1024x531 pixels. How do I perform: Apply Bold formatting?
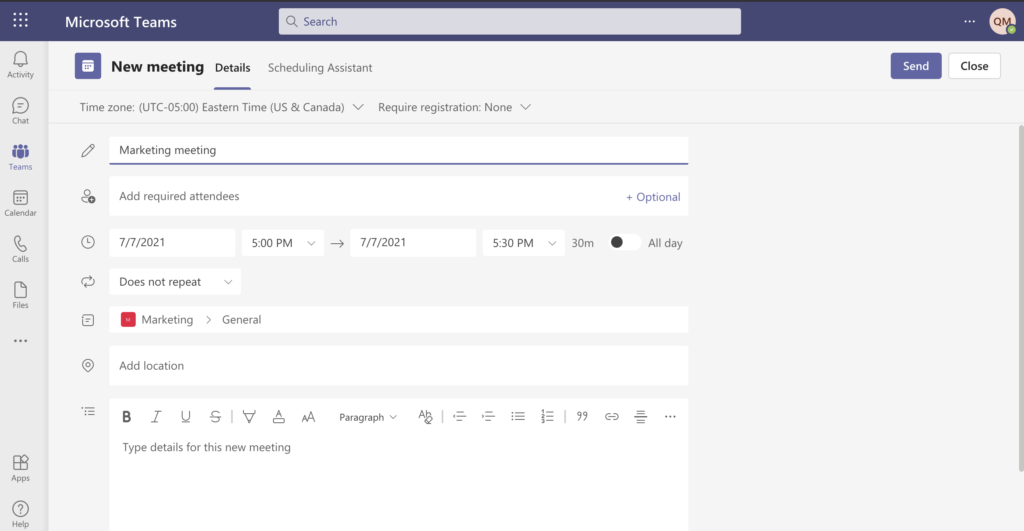pyautogui.click(x=127, y=417)
